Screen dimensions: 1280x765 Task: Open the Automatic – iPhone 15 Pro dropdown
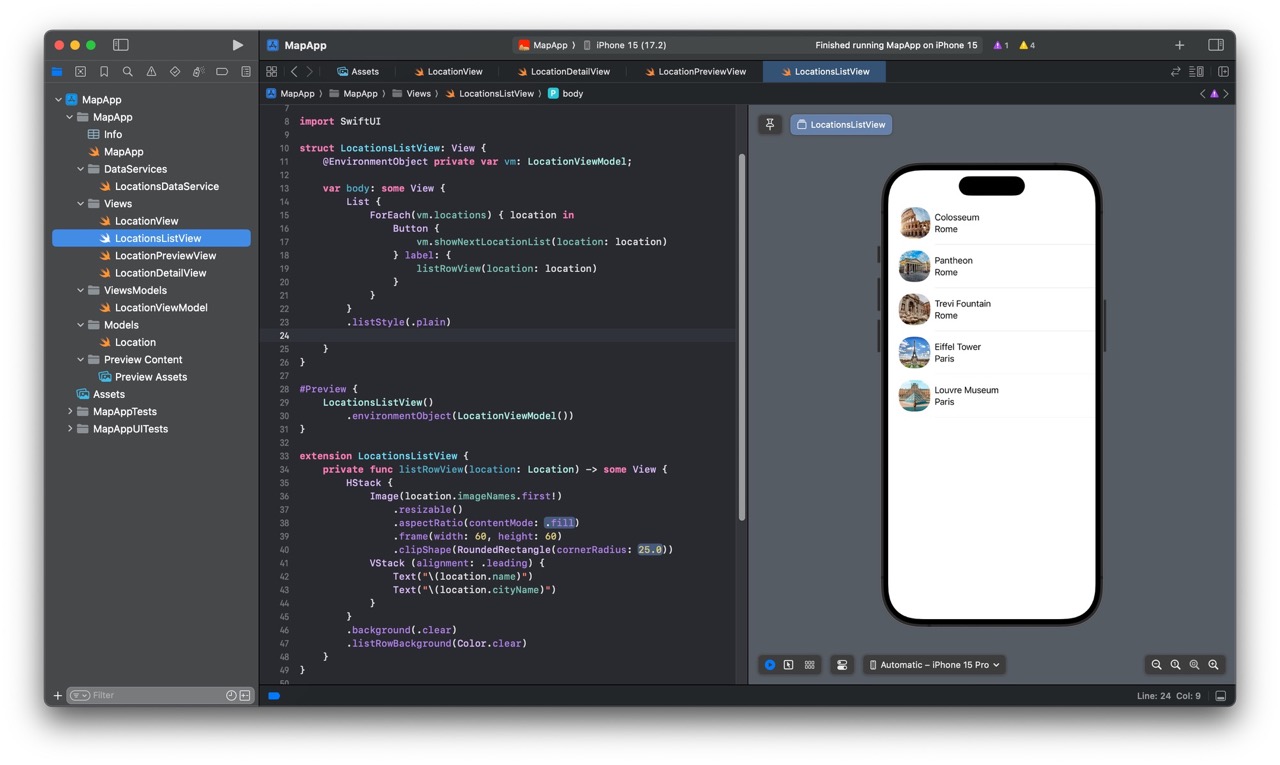934,665
